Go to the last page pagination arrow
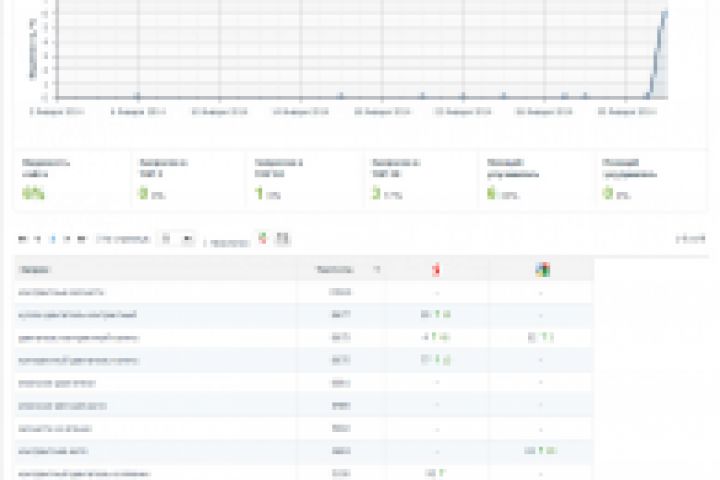This screenshot has height=480, width=720. click(x=81, y=239)
